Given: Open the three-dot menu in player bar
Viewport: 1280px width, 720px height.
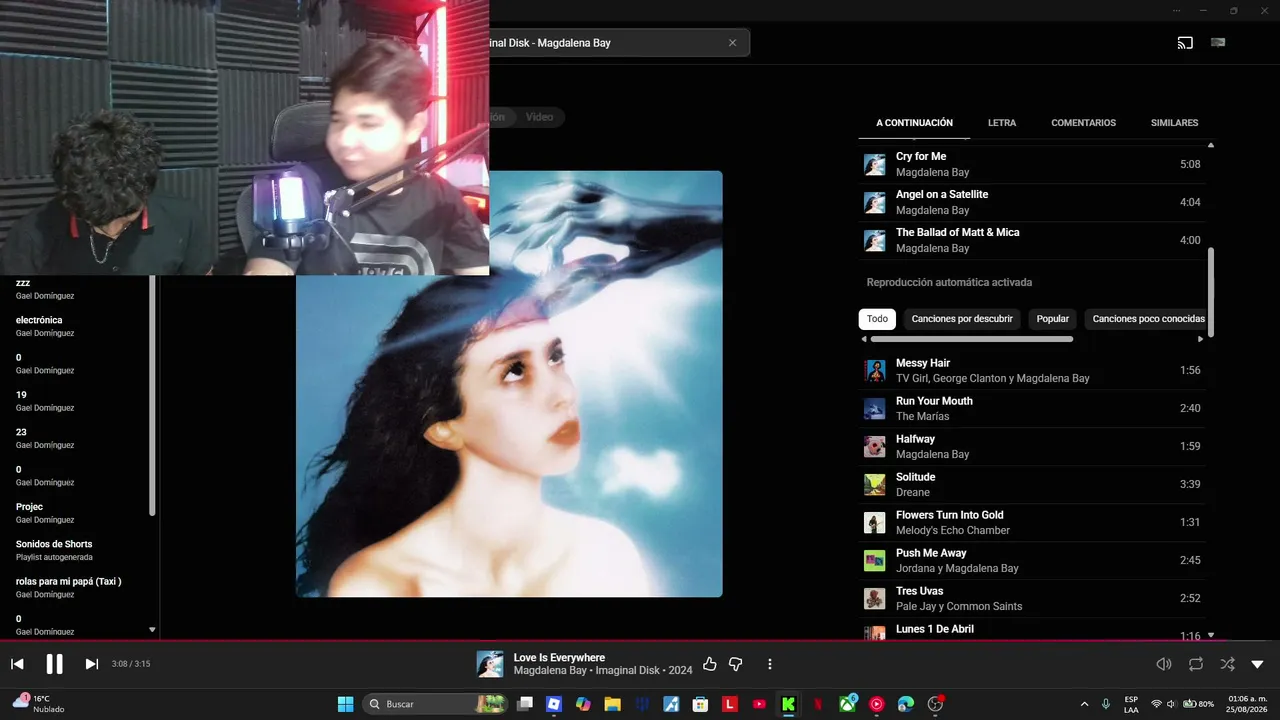Looking at the screenshot, I should pos(769,664).
